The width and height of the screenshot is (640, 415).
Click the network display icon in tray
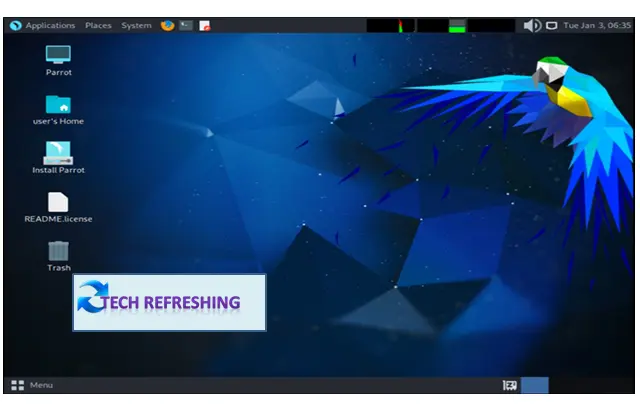pos(551,25)
